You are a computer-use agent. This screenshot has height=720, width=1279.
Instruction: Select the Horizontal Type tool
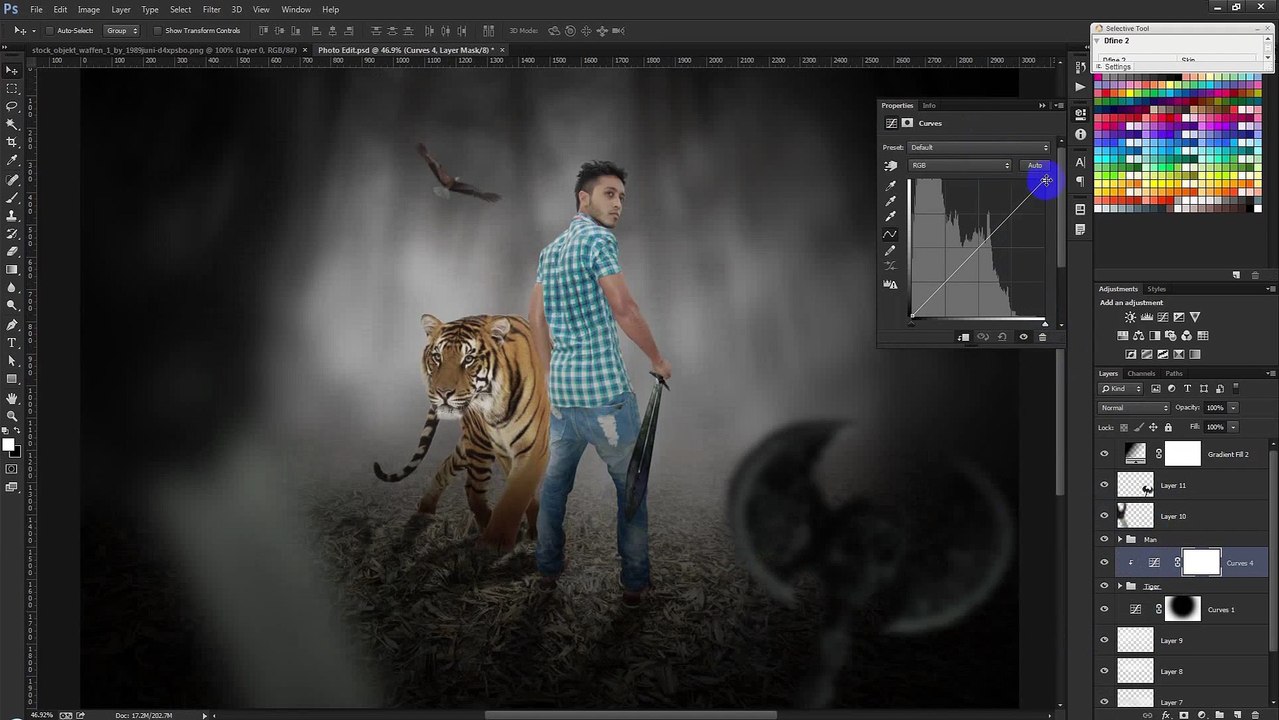pos(12,343)
